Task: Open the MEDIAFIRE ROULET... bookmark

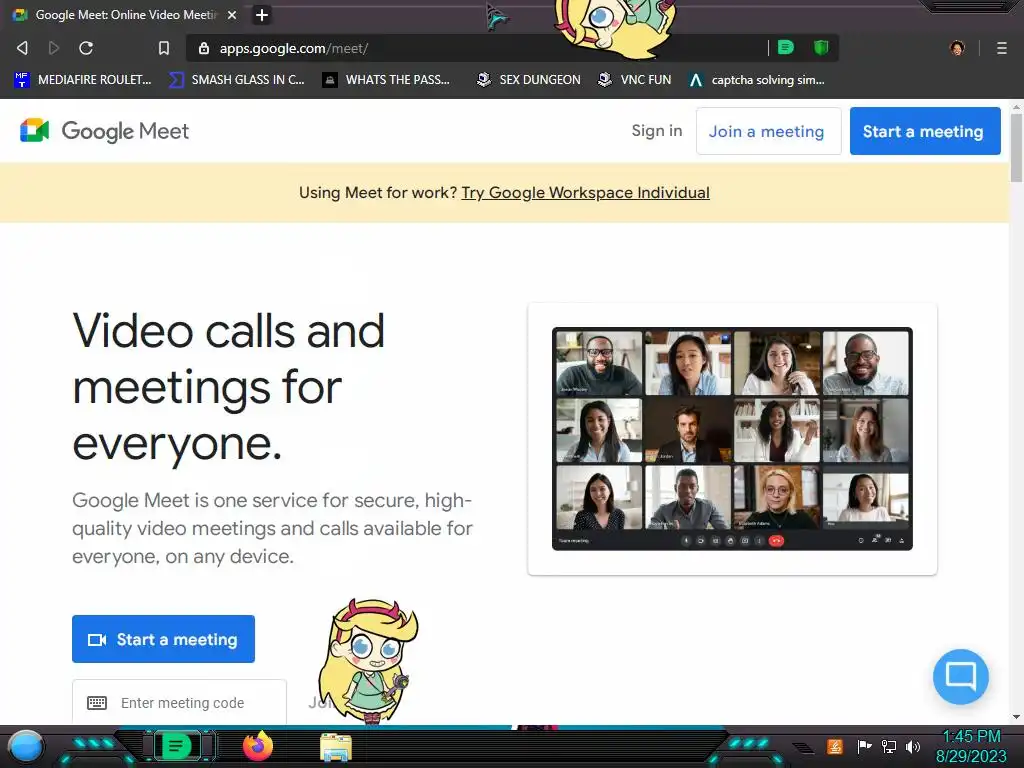Action: (x=83, y=80)
